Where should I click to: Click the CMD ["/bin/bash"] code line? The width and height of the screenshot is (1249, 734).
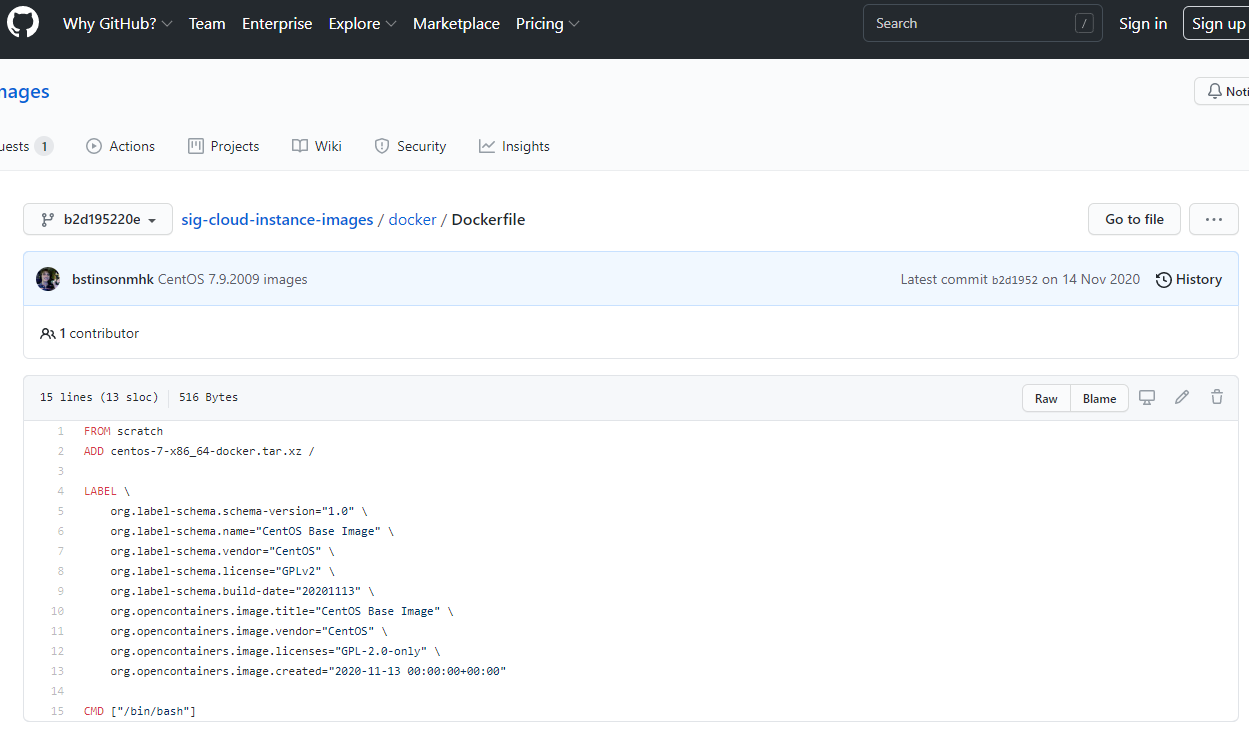pos(140,711)
